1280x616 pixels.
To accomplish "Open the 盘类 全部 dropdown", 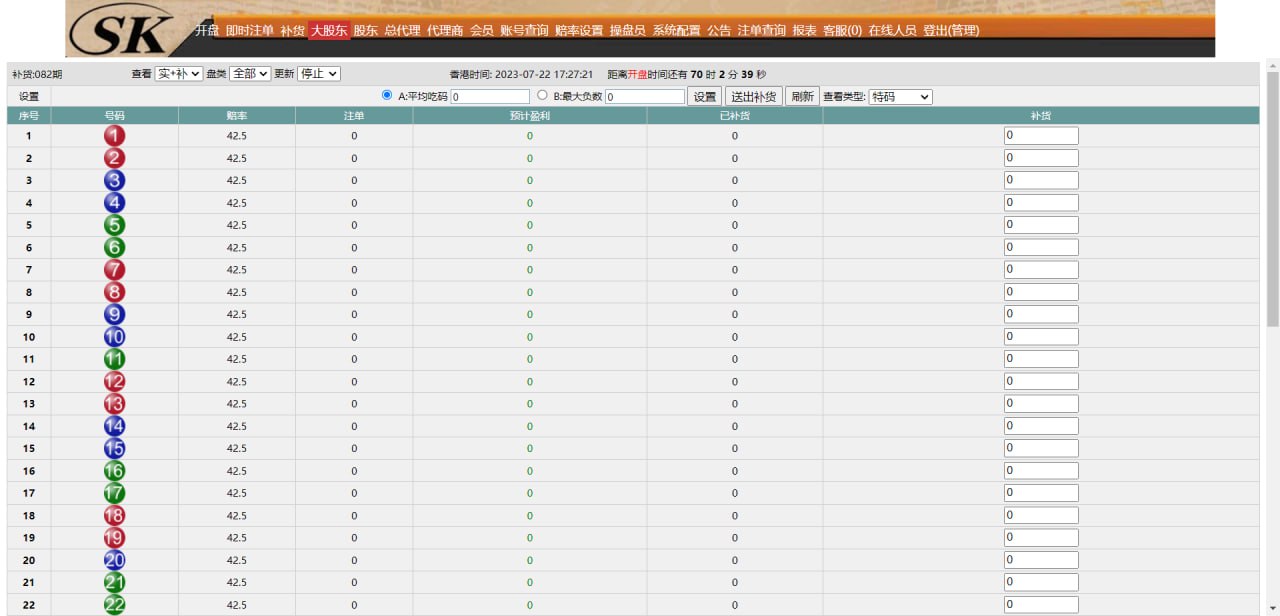I will click(249, 74).
